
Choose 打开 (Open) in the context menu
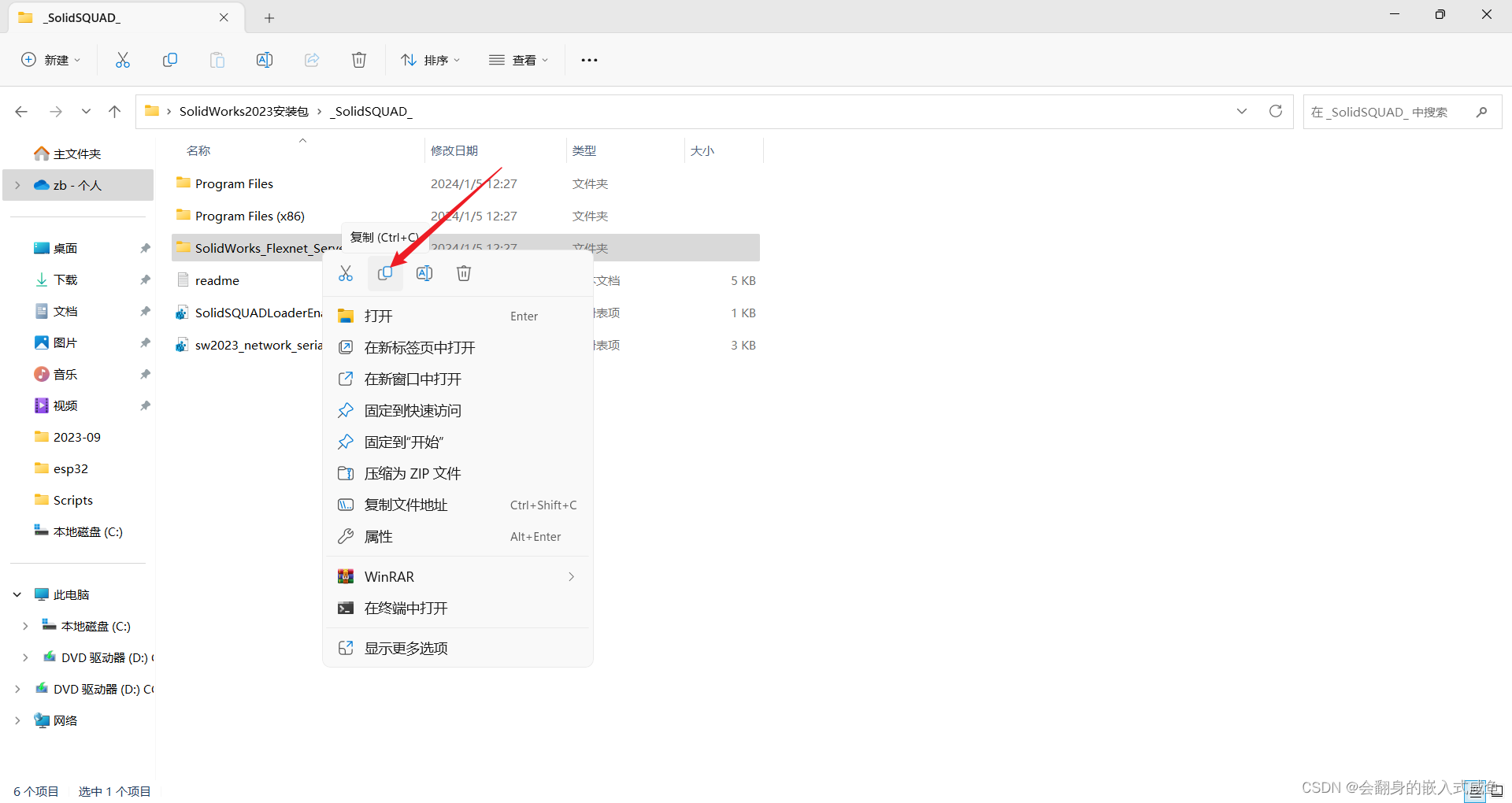458,316
